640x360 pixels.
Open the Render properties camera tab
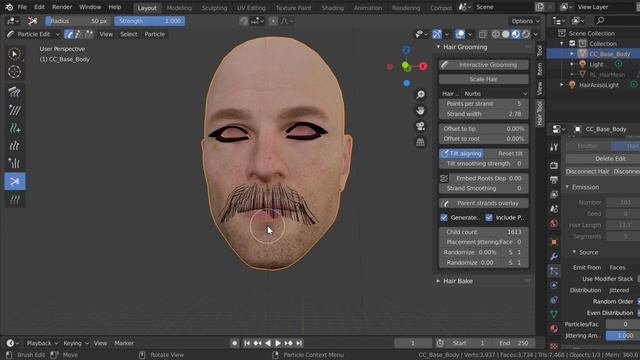coord(554,165)
